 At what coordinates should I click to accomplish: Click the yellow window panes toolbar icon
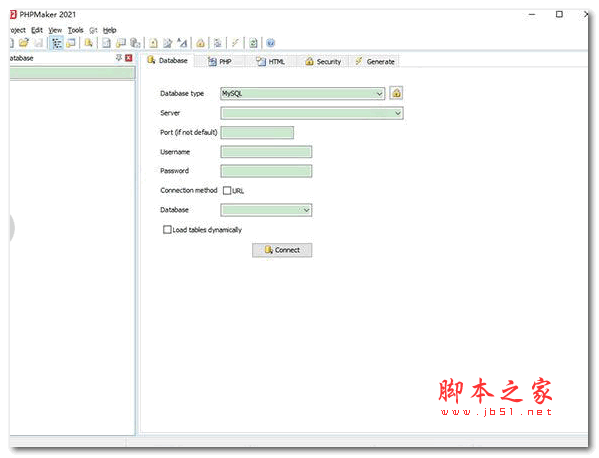click(71, 43)
